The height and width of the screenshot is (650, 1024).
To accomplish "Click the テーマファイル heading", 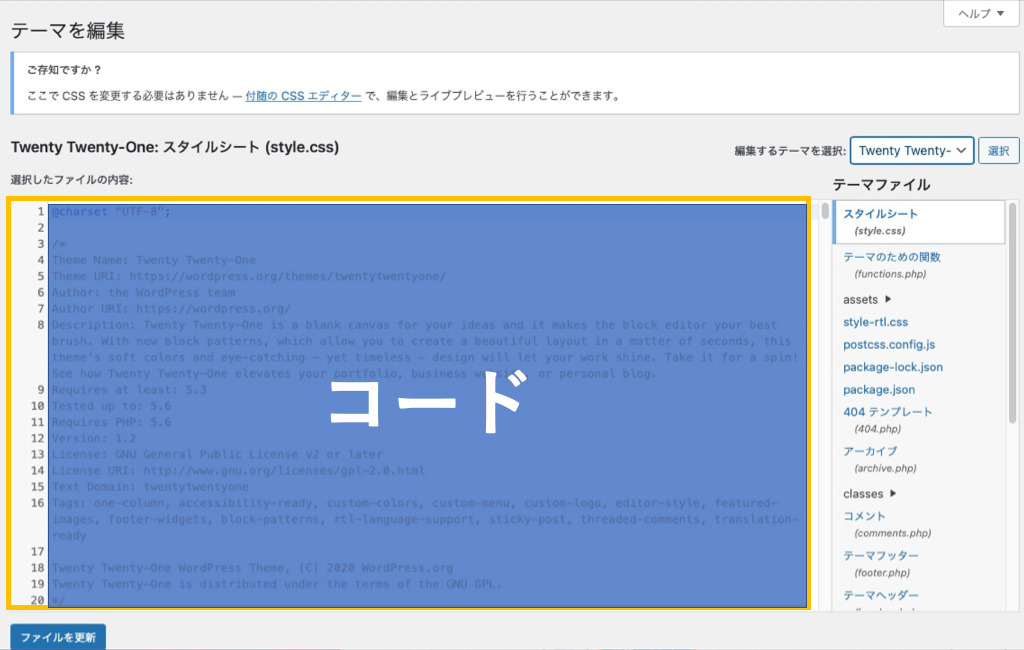I will click(x=881, y=185).
